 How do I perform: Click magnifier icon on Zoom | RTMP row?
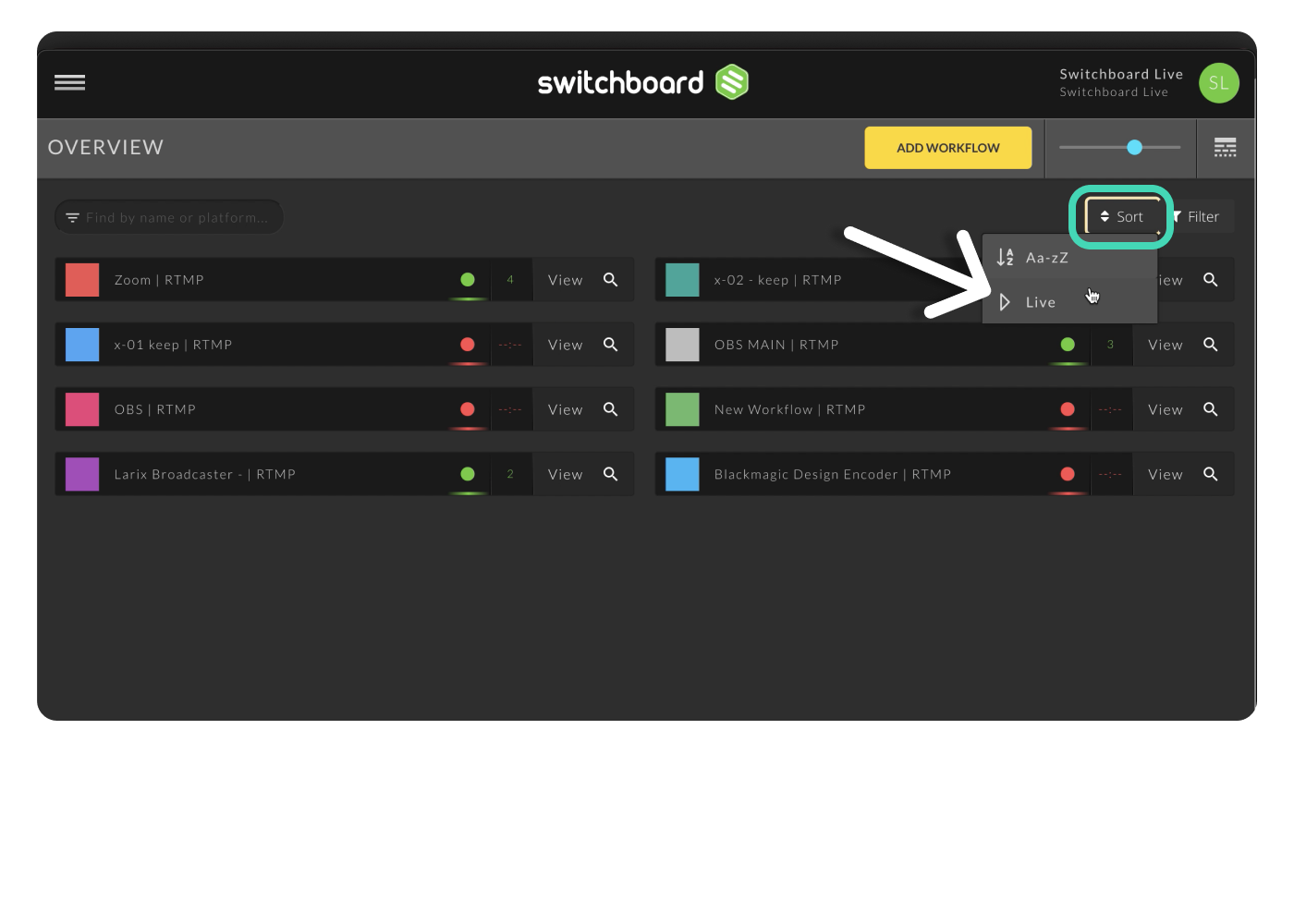(x=611, y=279)
